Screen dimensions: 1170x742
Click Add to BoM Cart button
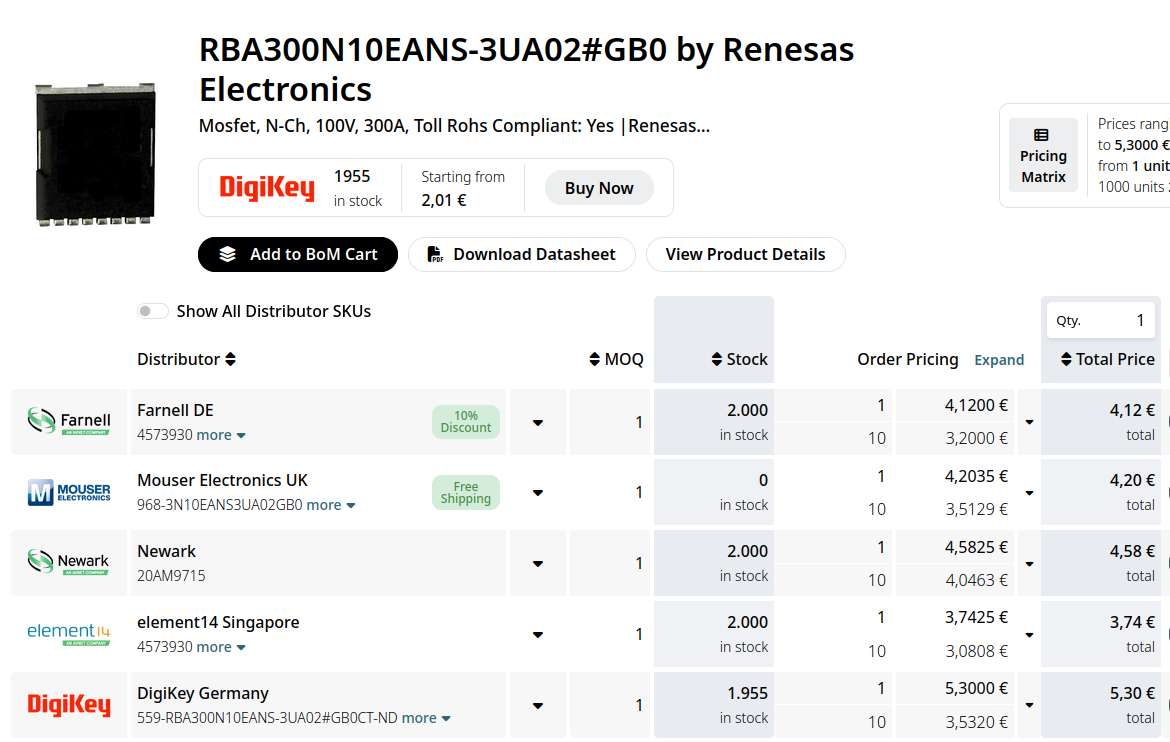298,255
